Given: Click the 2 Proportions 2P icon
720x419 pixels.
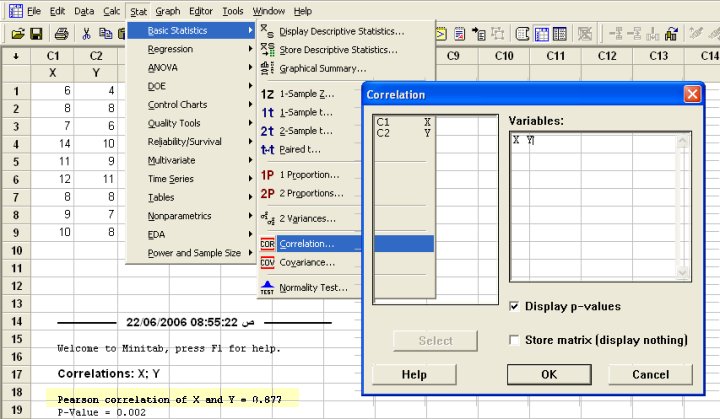Looking at the screenshot, I should pyautogui.click(x=267, y=193).
